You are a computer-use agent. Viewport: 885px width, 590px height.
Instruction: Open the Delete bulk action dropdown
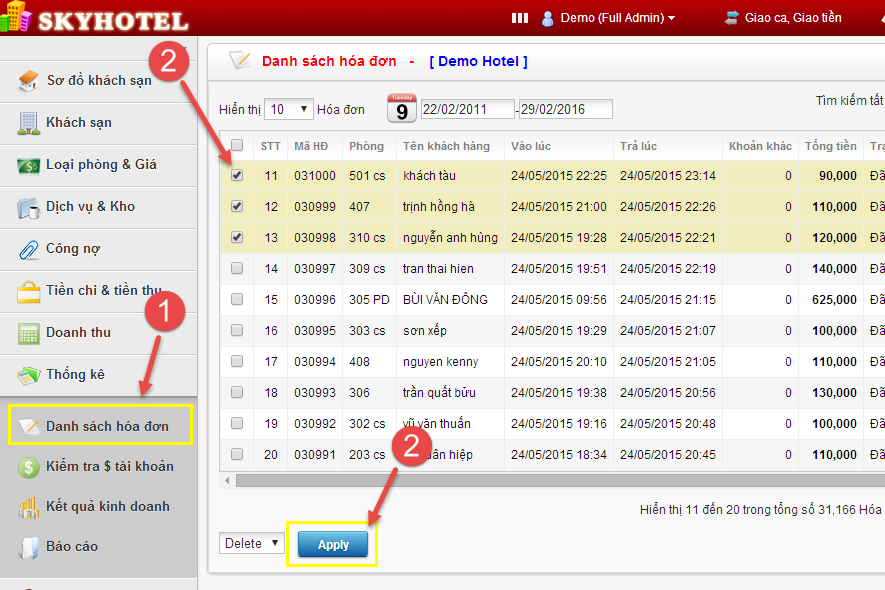point(251,544)
